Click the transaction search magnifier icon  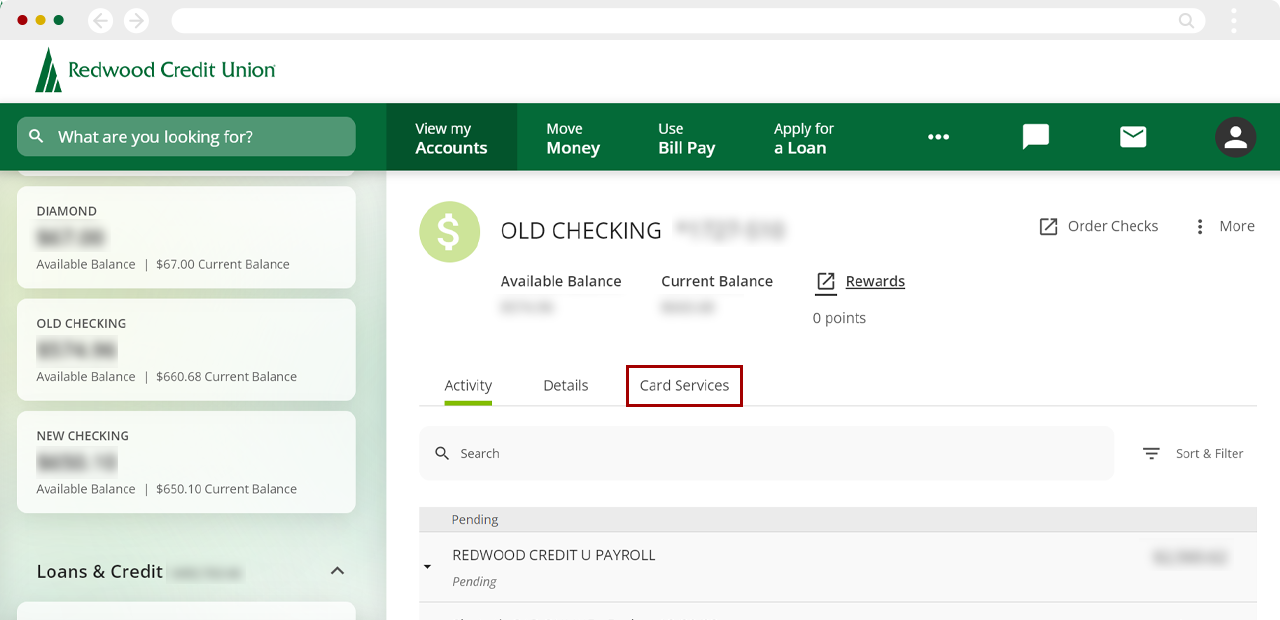tap(442, 453)
